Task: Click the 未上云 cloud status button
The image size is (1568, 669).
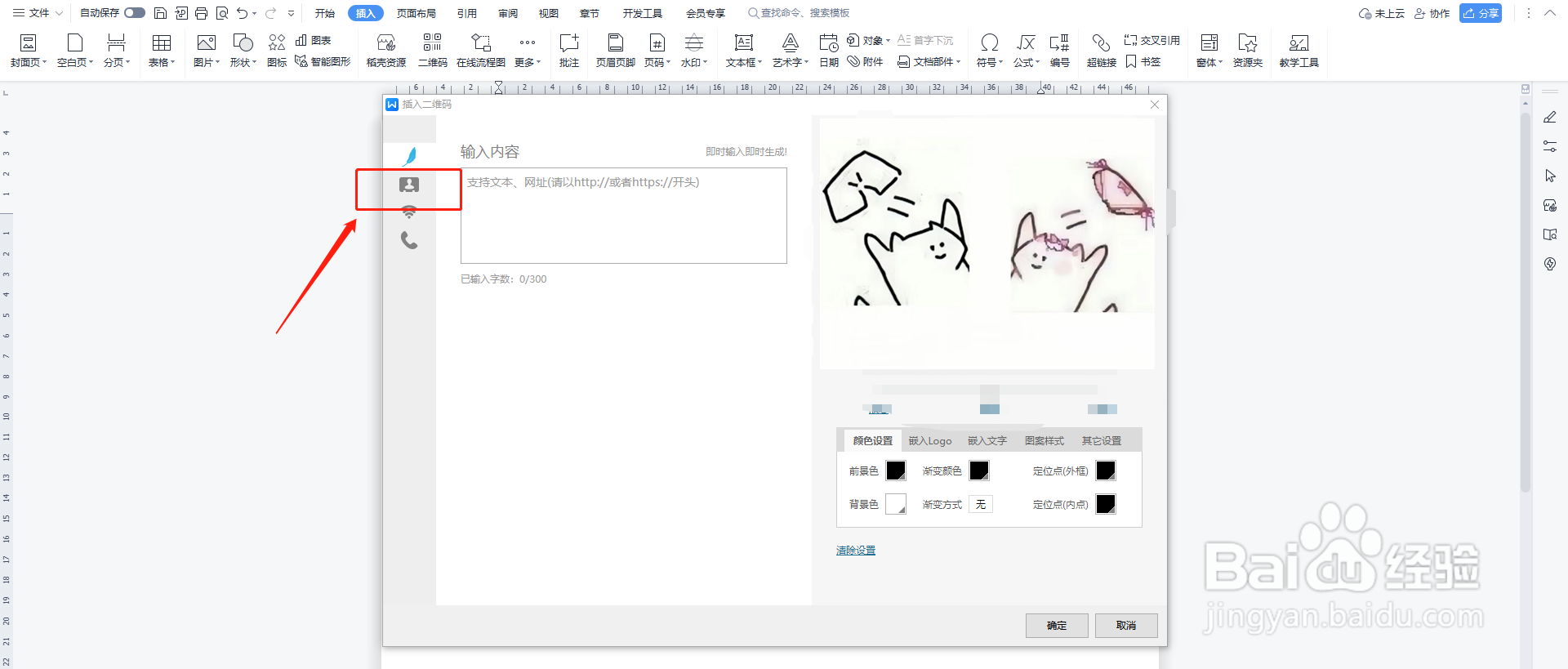Action: click(x=1382, y=13)
